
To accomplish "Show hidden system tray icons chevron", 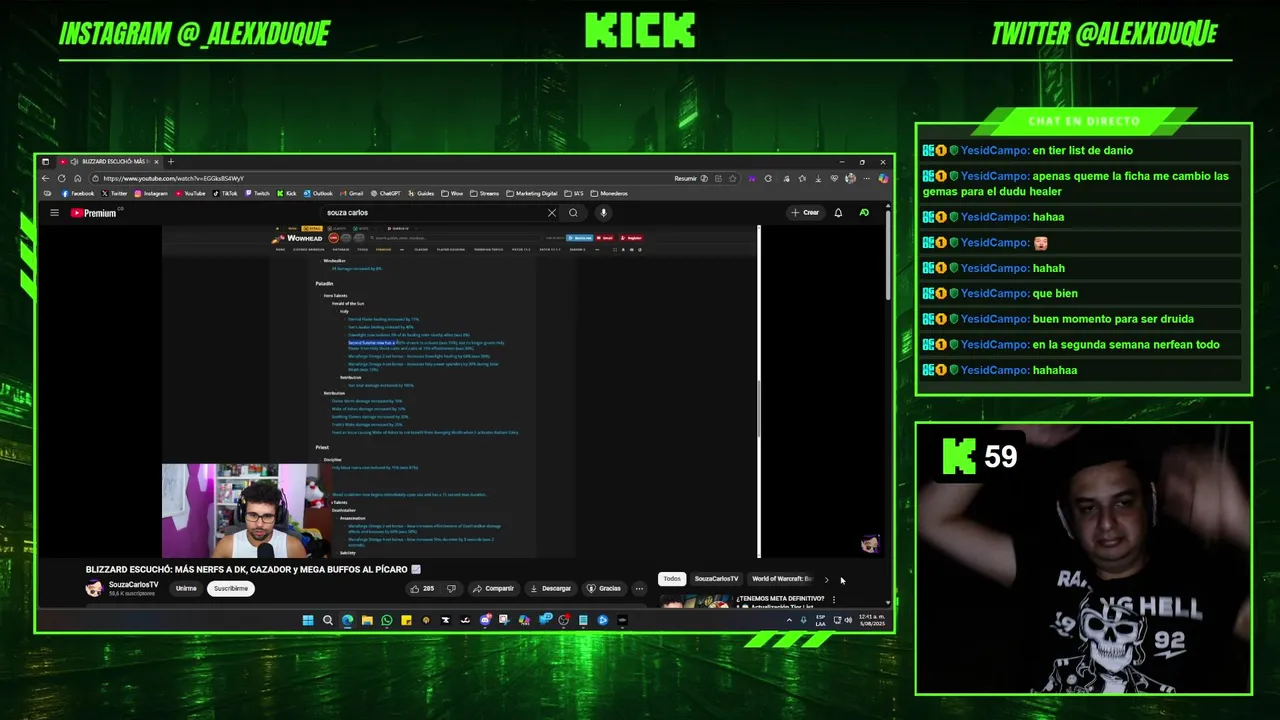I will pos(789,620).
